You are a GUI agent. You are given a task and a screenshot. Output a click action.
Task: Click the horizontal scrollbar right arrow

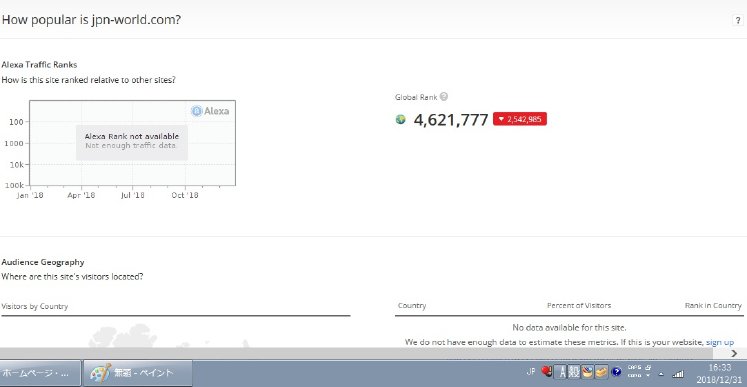tap(734, 353)
